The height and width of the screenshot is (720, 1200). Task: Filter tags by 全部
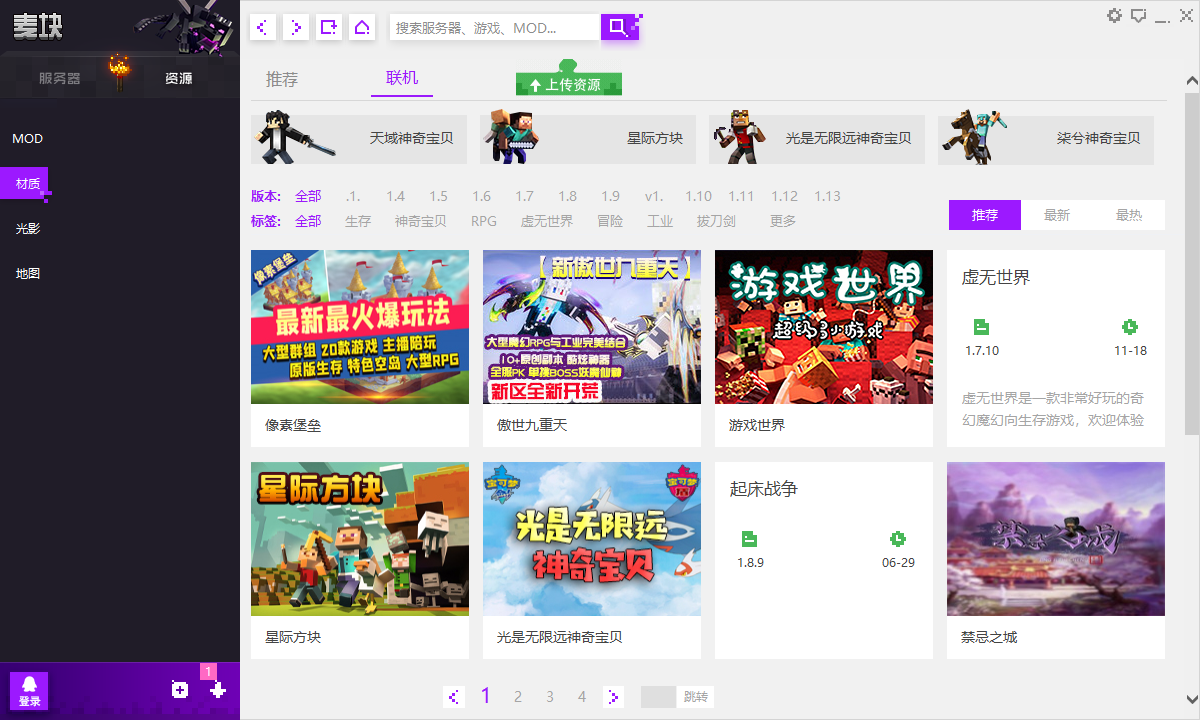click(308, 221)
